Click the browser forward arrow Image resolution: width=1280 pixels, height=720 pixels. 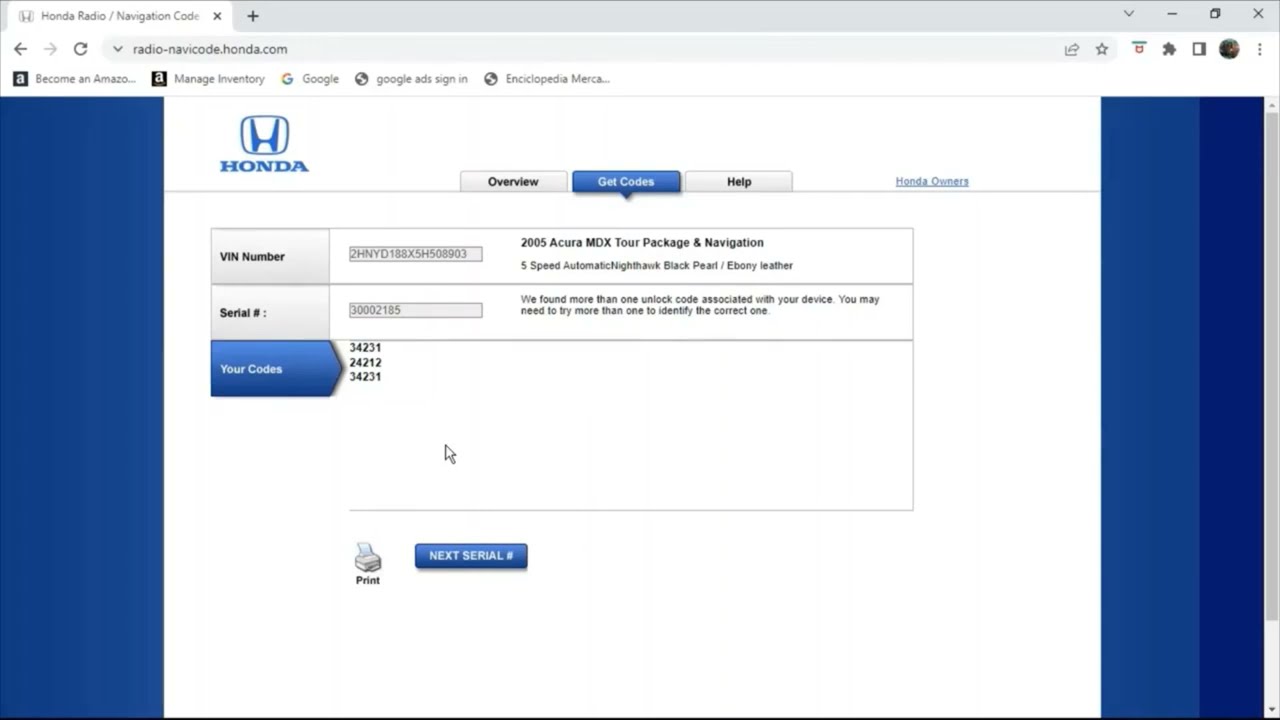click(x=50, y=49)
